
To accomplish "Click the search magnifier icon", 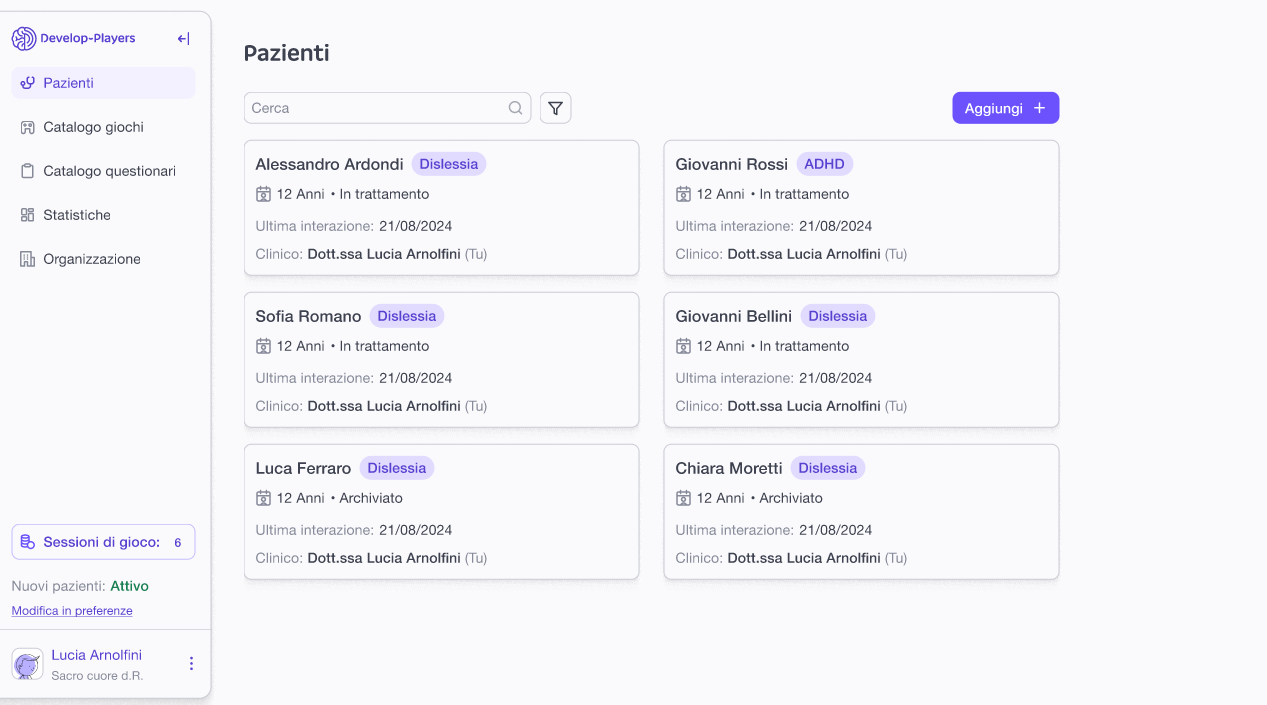I will point(516,108).
